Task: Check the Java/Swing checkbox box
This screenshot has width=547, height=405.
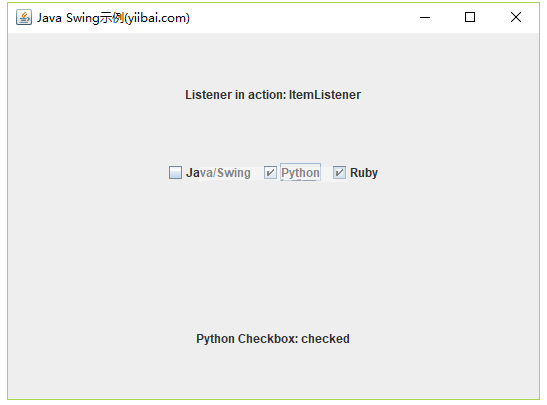Action: tap(175, 172)
